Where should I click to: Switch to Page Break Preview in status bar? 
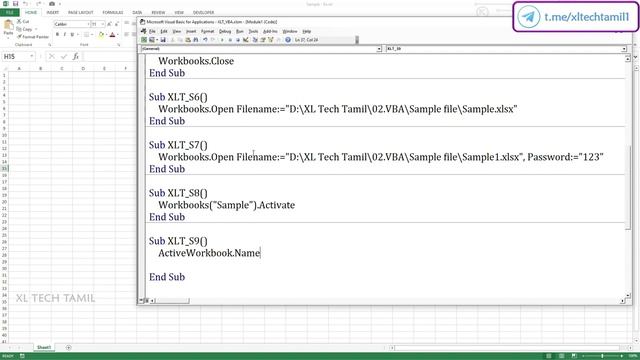[x=574, y=356]
